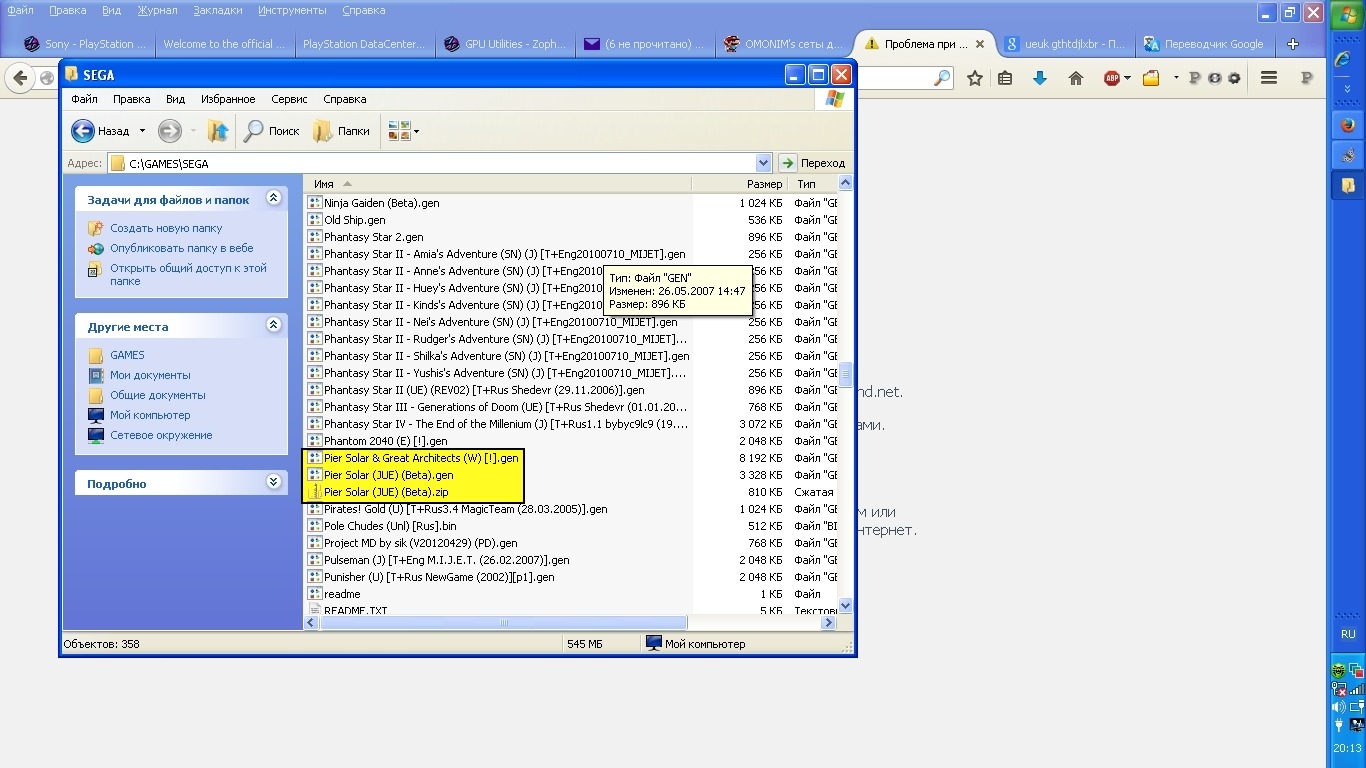Click the horizontal scrollbar right arrow
This screenshot has width=1366, height=768.
(828, 622)
